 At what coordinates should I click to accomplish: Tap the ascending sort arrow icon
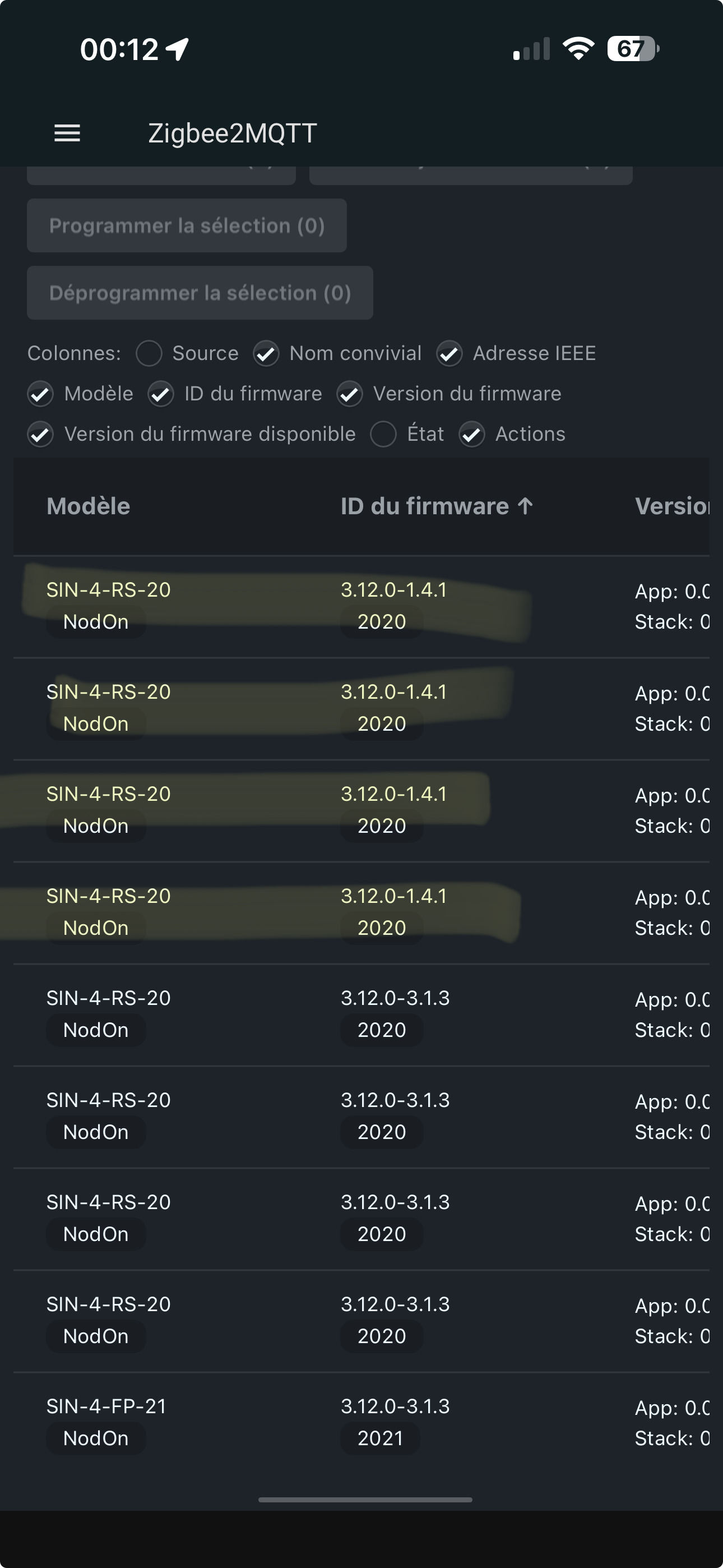point(525,506)
